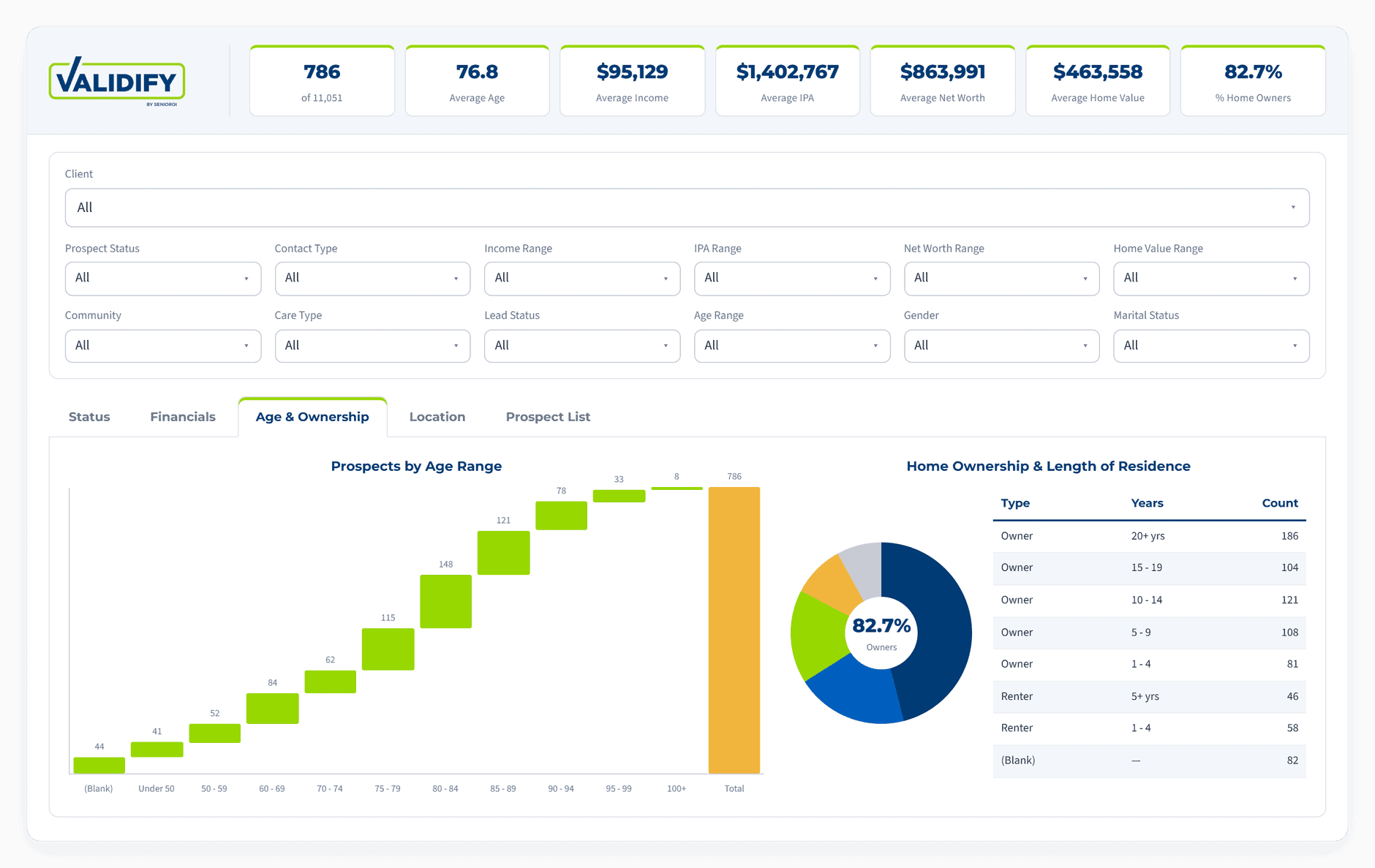Viewport: 1375px width, 868px height.
Task: Click the orange Total bar
Action: (x=734, y=630)
